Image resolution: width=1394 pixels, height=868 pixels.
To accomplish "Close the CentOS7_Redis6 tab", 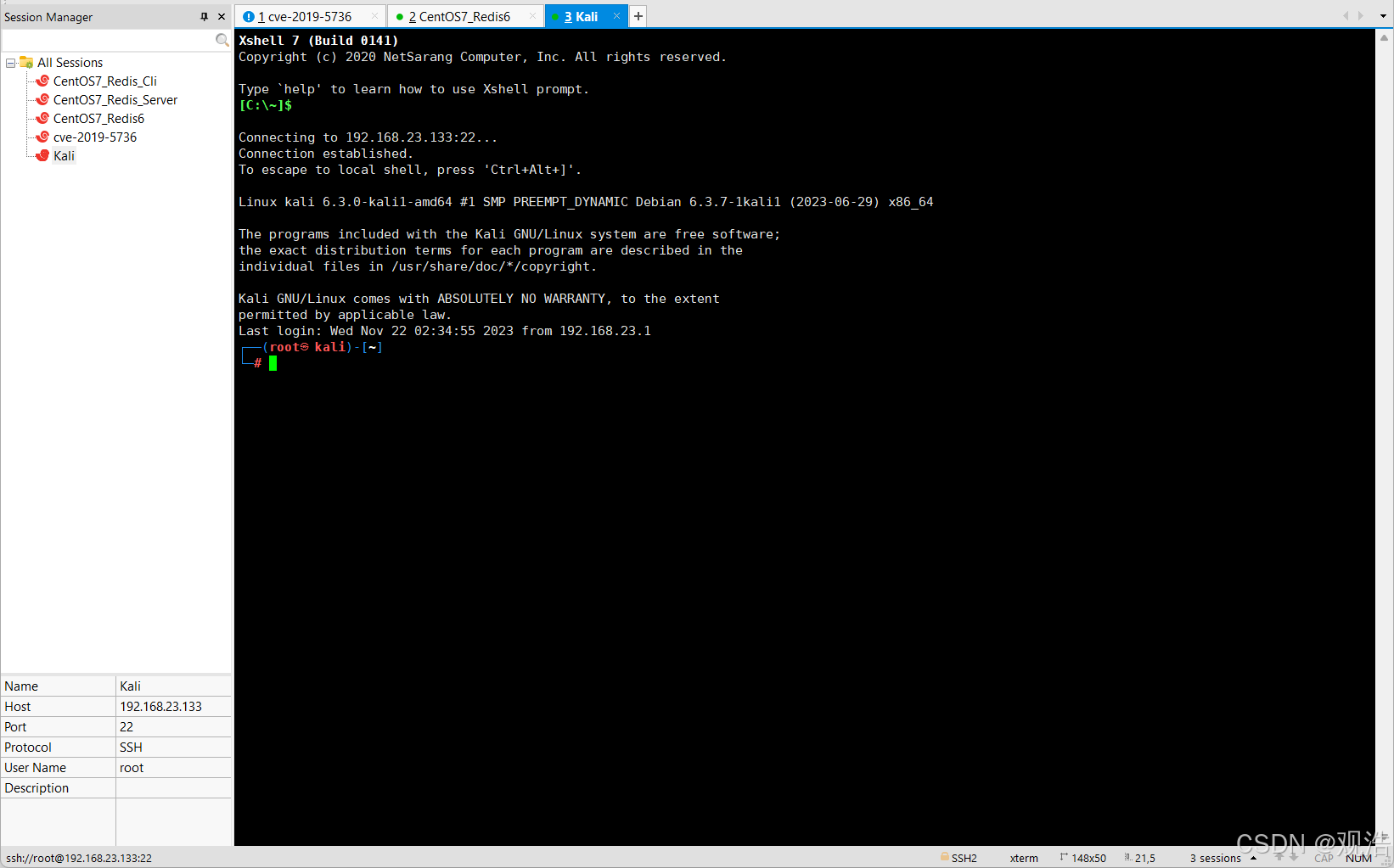I will pos(532,16).
